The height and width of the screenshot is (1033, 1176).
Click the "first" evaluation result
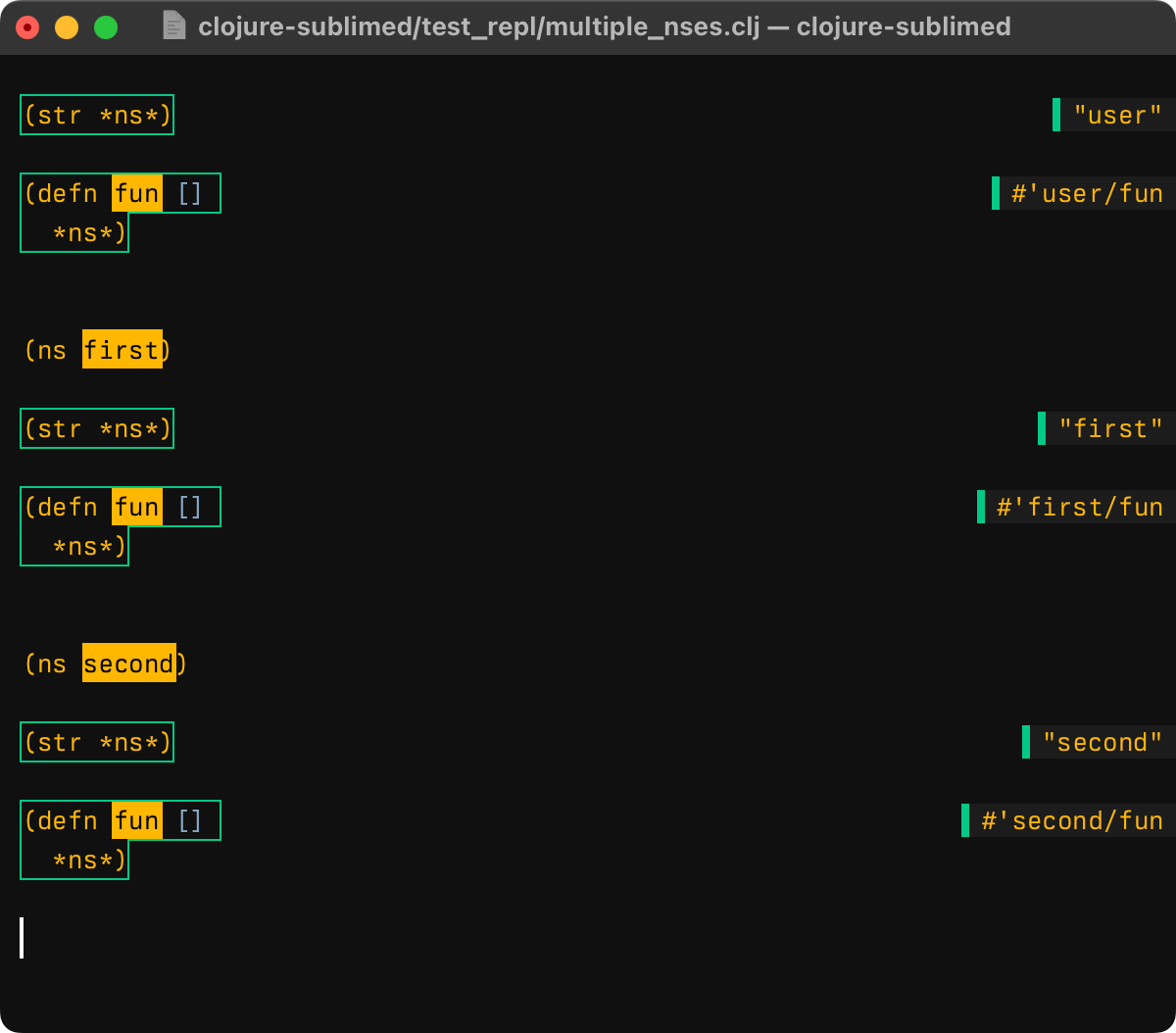tap(1109, 429)
